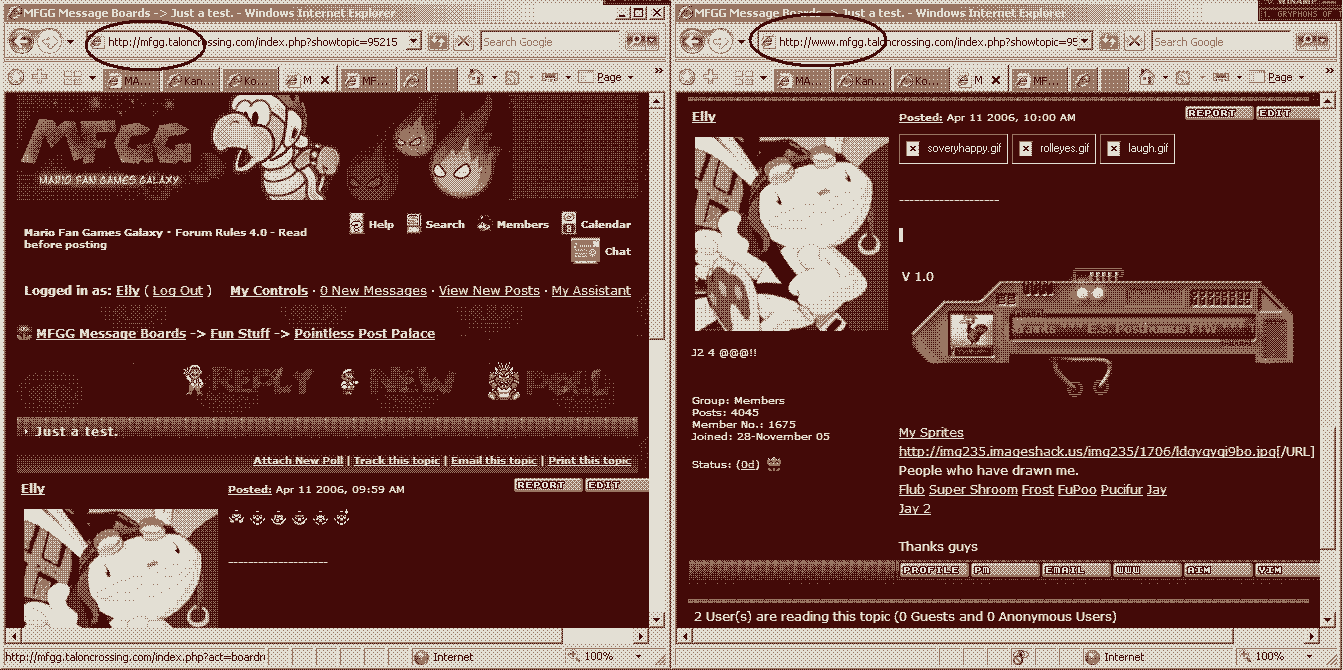Screen dimensions: 1343x670
Task: Click Refresh icon in the right IE window
Action: tap(1108, 42)
